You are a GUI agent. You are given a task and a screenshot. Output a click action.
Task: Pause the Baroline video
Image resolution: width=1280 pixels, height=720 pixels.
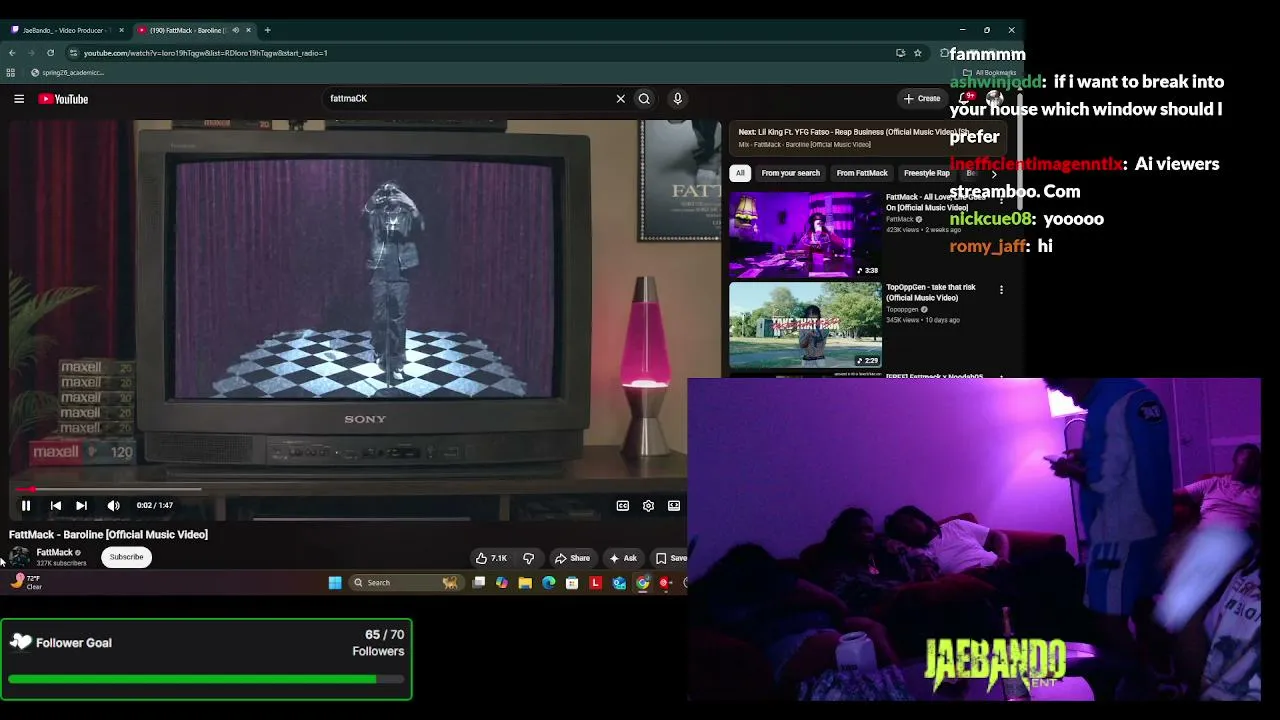(26, 506)
